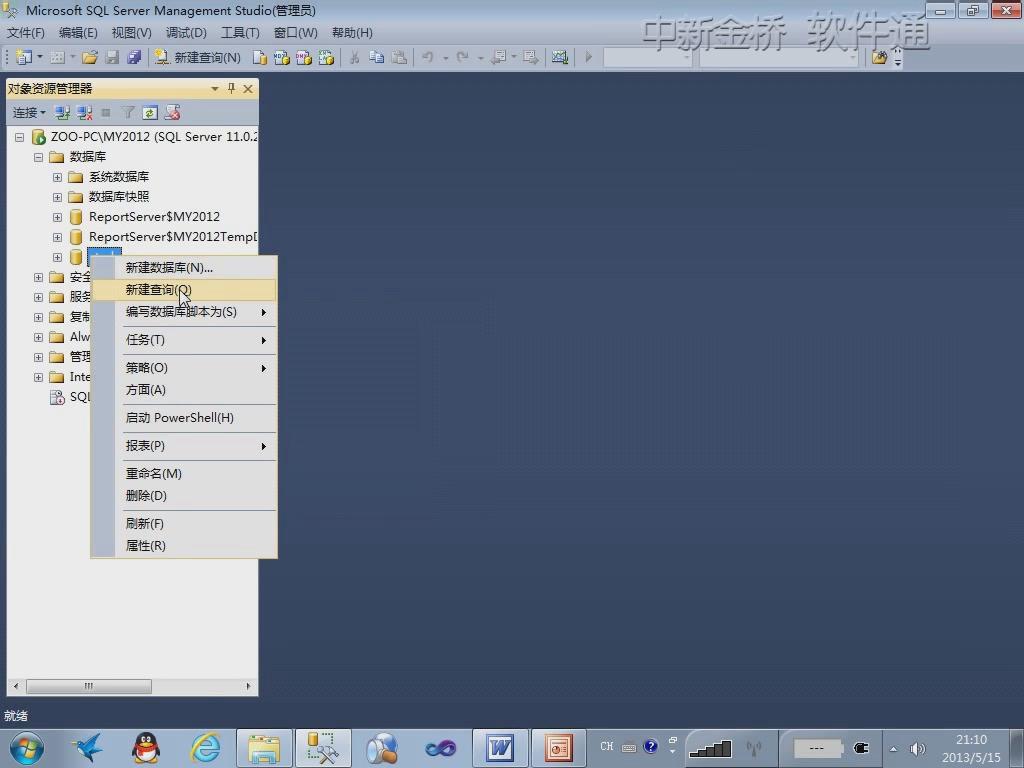
Task: Open 工具(T) menu
Action: pyautogui.click(x=240, y=33)
